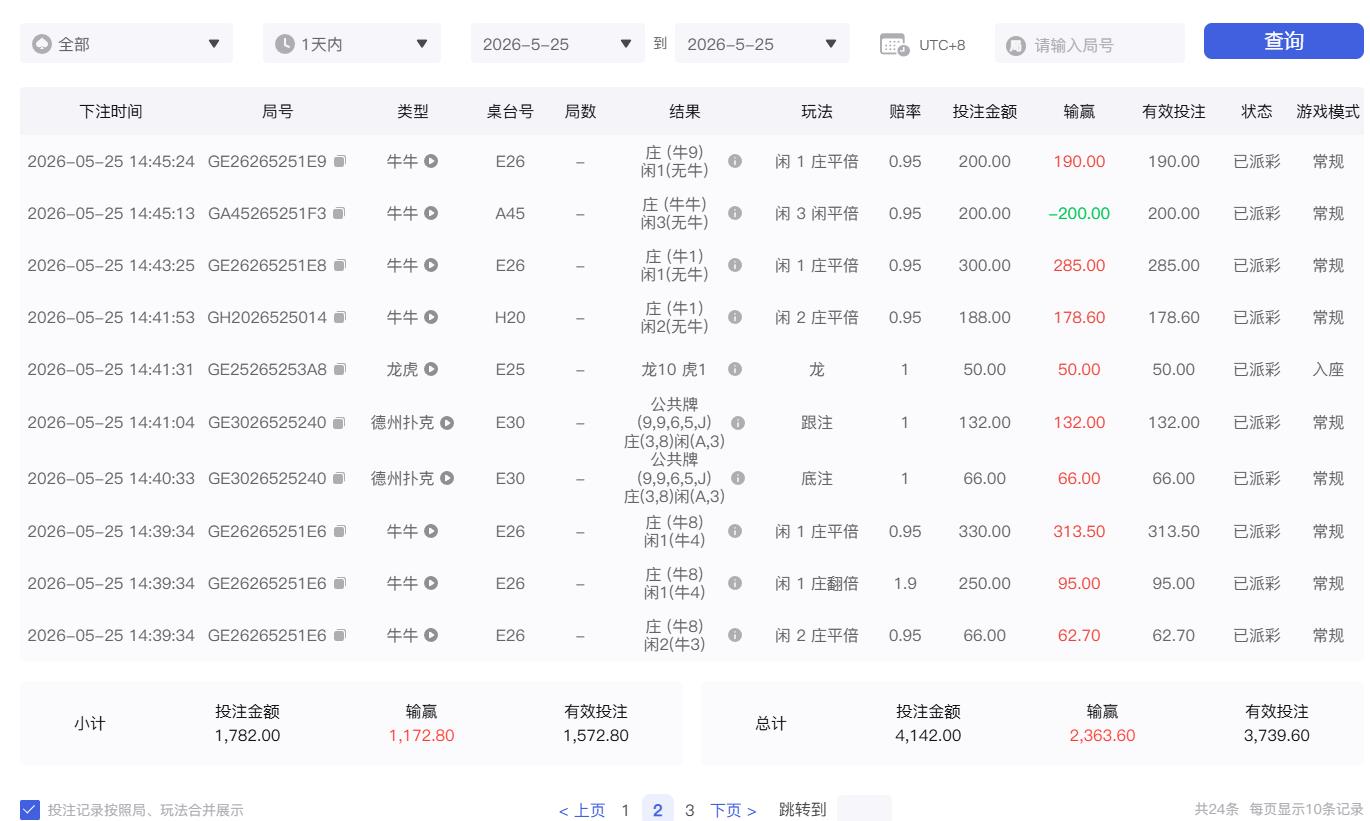
Task: Copy round number GE25265253A8
Action: 340,369
